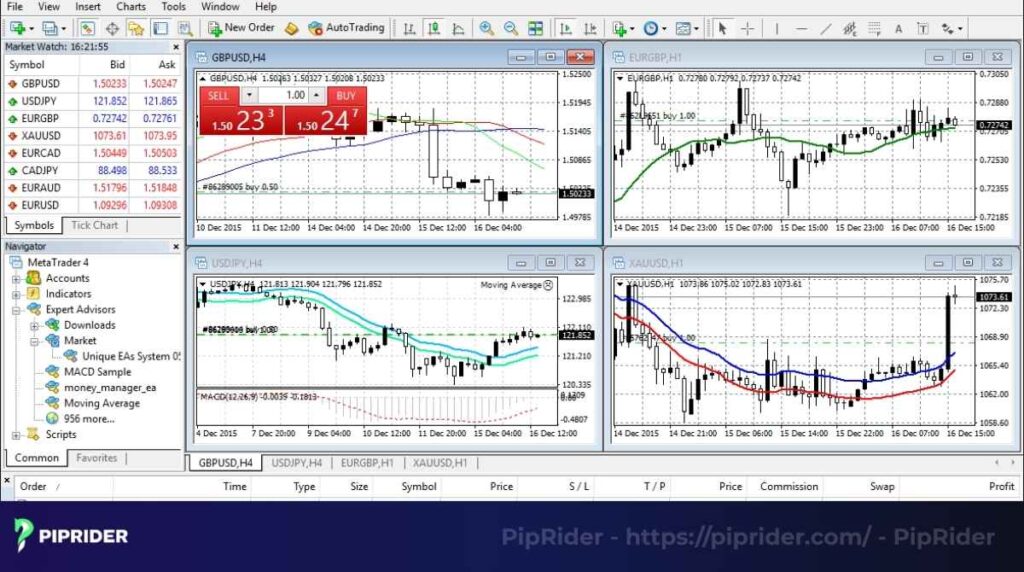Open the Arrows objects icon
Screen dimensions: 1024x572
948,28
